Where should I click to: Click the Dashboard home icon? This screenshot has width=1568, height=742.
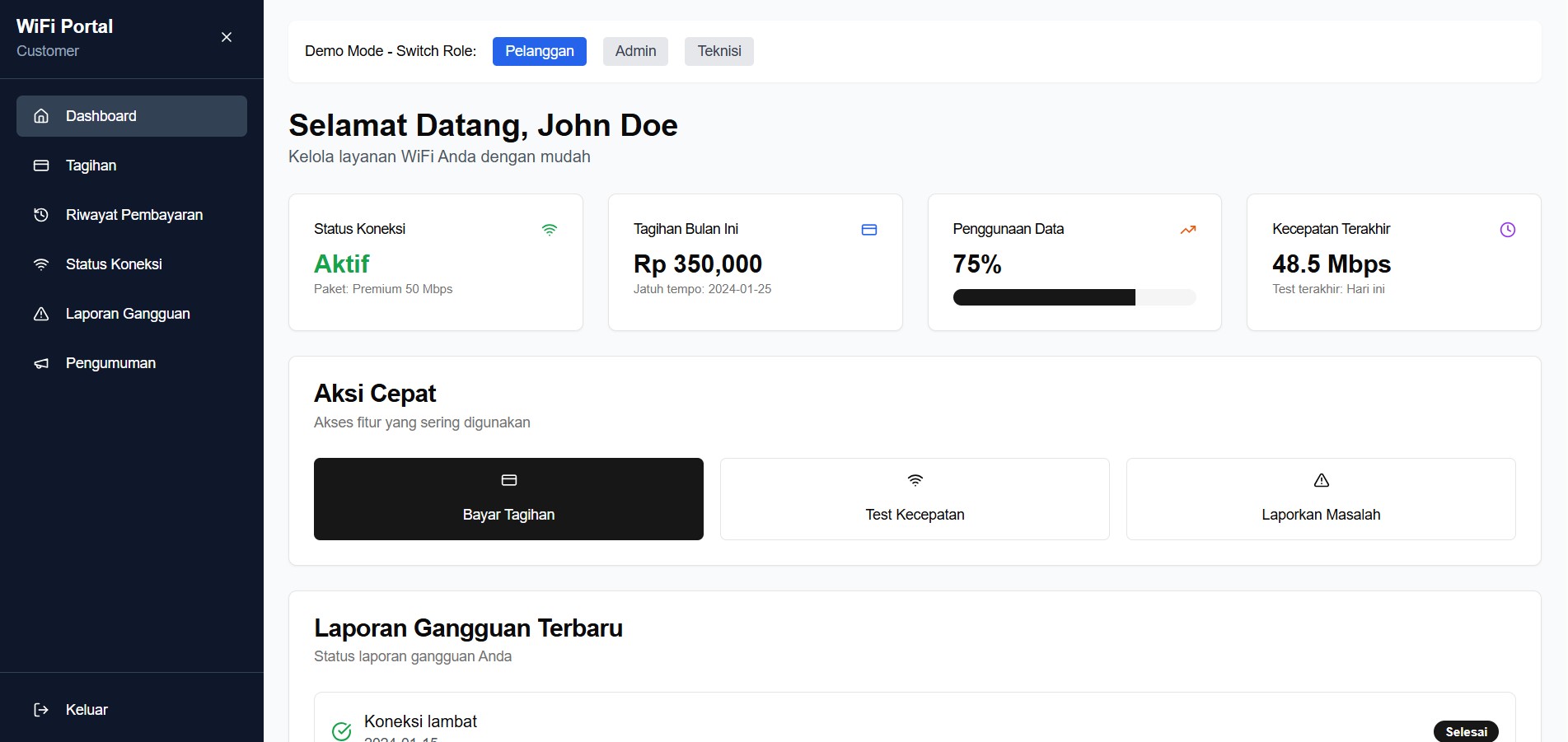click(41, 116)
